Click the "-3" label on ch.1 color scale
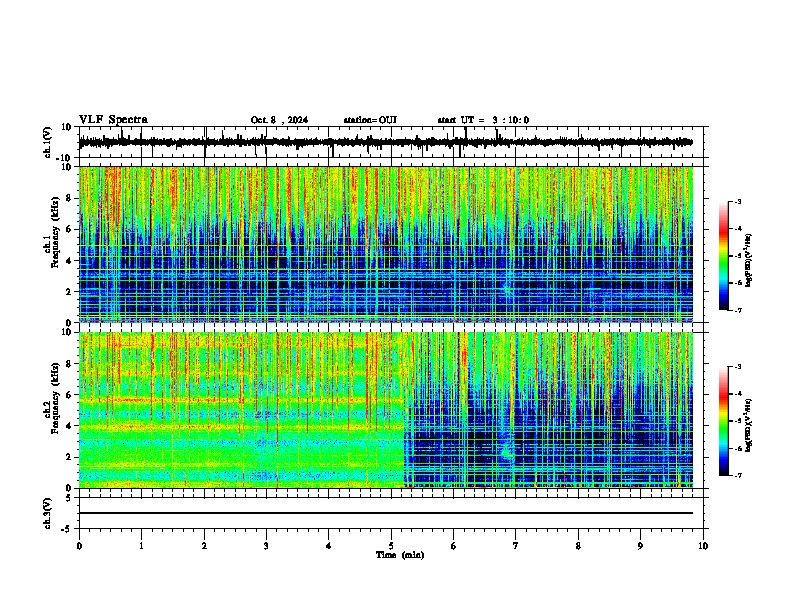 (737, 202)
